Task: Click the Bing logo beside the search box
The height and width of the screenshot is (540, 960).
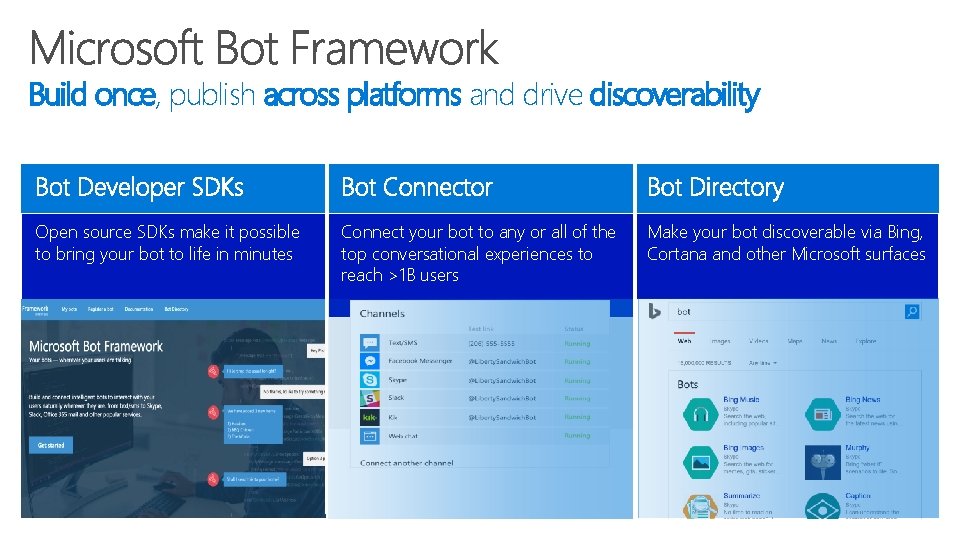Action: [654, 312]
